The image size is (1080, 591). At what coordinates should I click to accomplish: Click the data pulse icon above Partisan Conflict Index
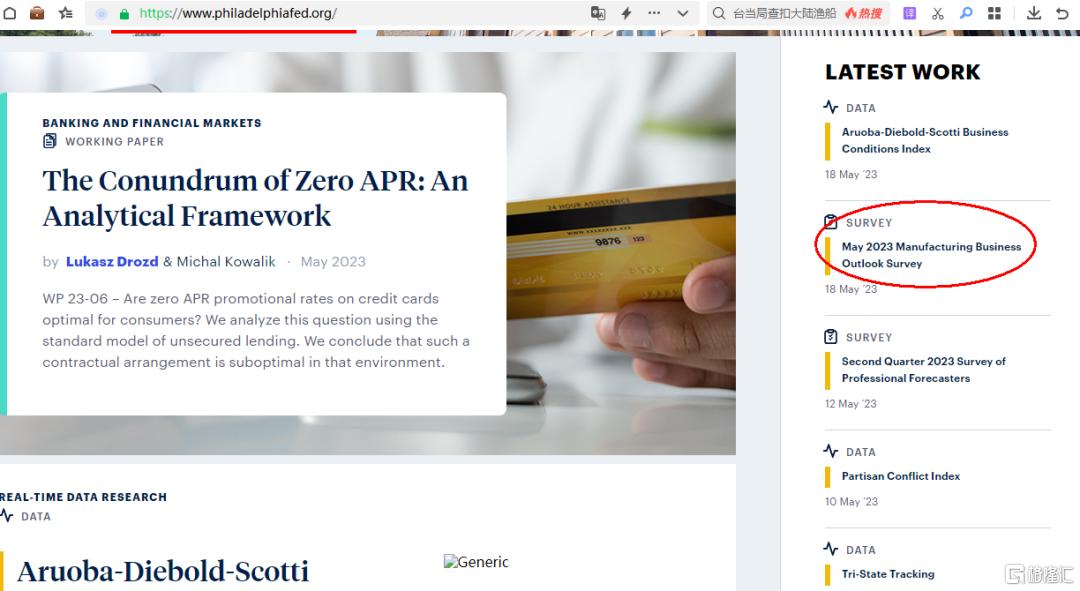(x=831, y=451)
